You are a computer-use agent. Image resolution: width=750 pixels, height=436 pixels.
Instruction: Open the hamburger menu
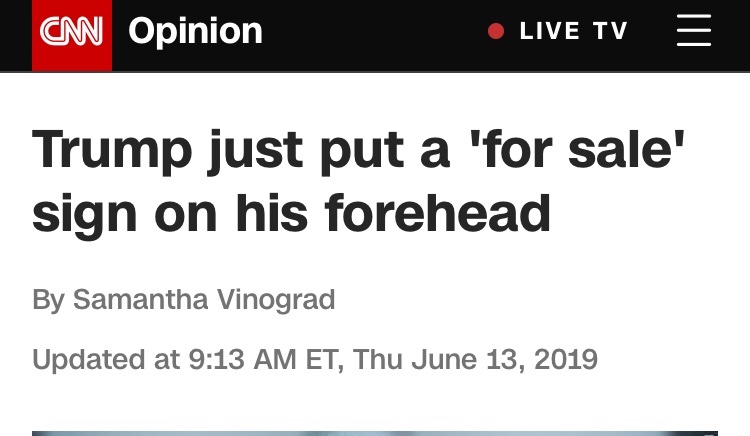(x=693, y=31)
